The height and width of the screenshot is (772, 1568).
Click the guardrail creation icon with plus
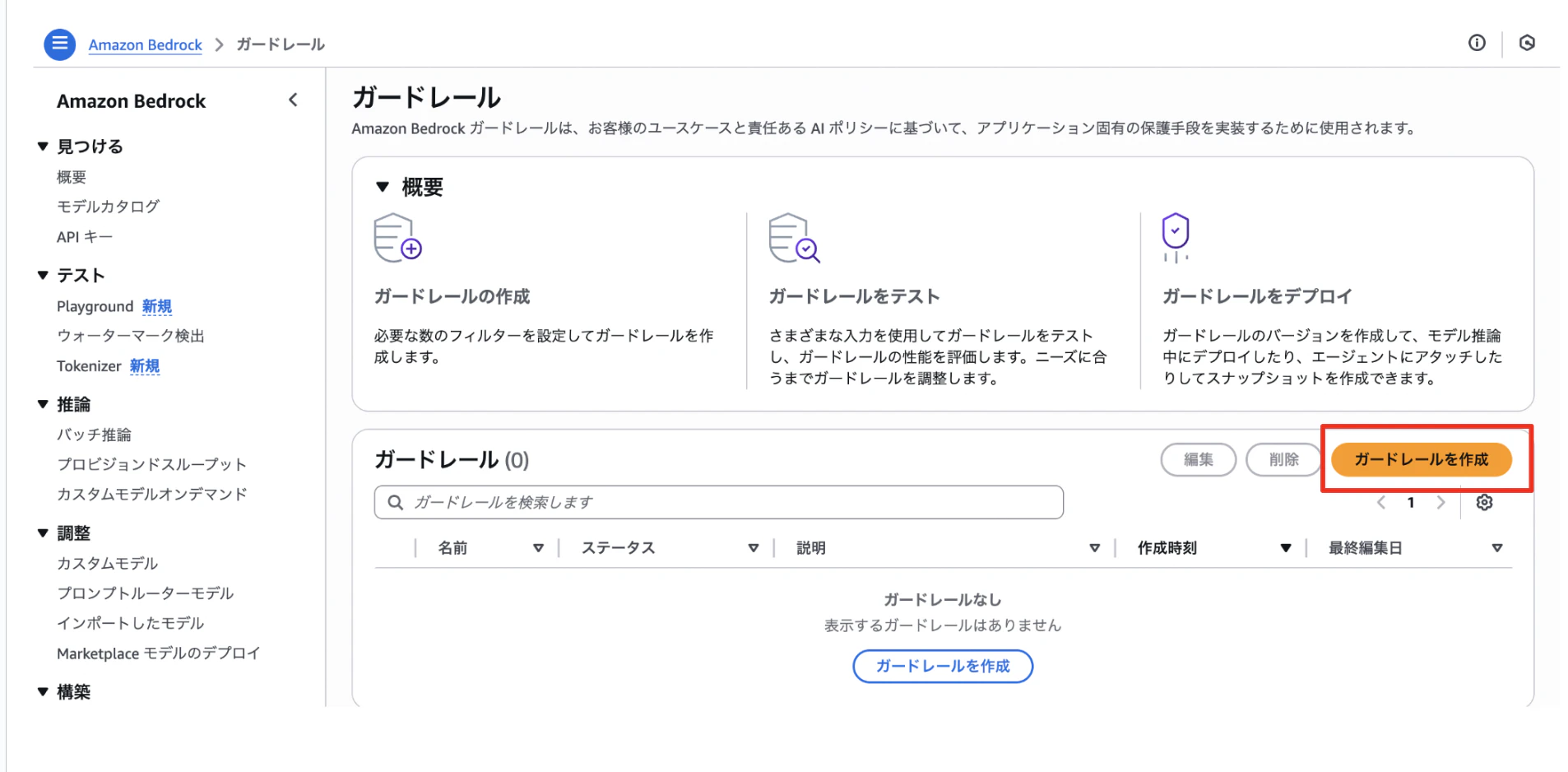[397, 238]
